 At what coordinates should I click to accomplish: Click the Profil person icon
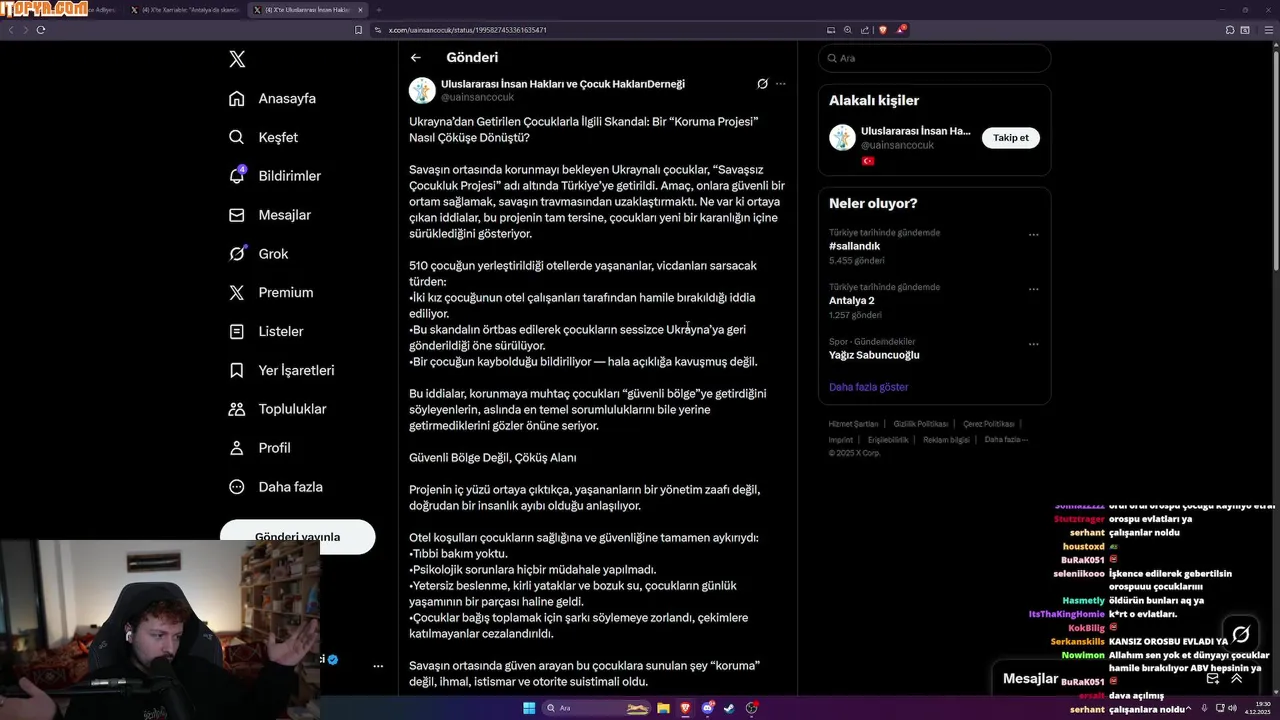(237, 448)
